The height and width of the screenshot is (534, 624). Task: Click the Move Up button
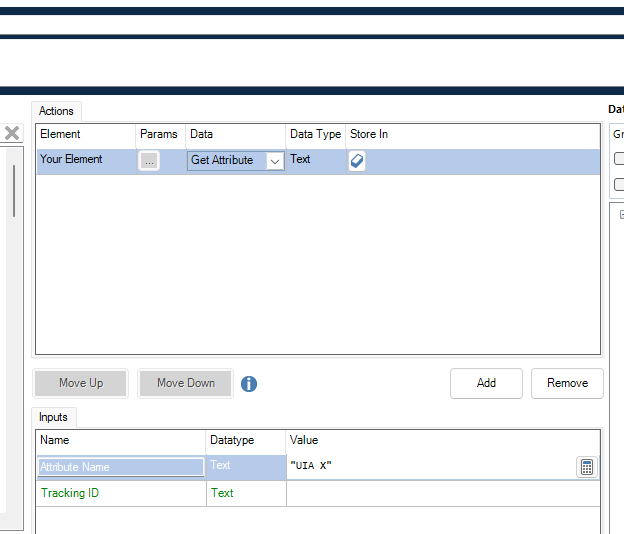[x=81, y=383]
